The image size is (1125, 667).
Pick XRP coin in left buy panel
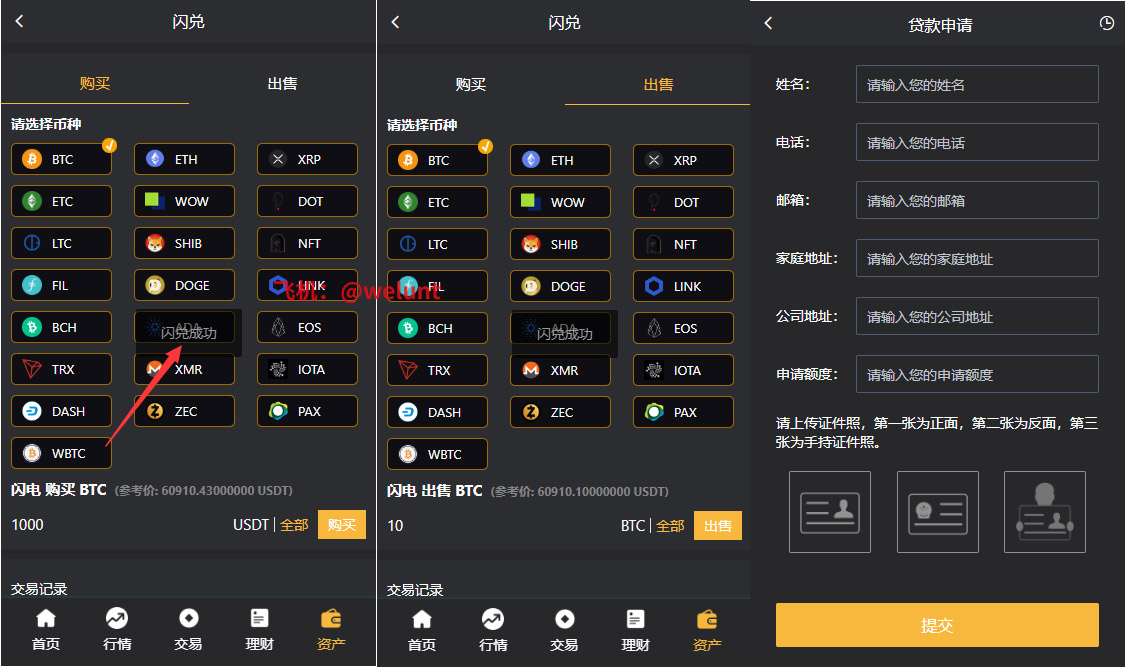coord(307,159)
